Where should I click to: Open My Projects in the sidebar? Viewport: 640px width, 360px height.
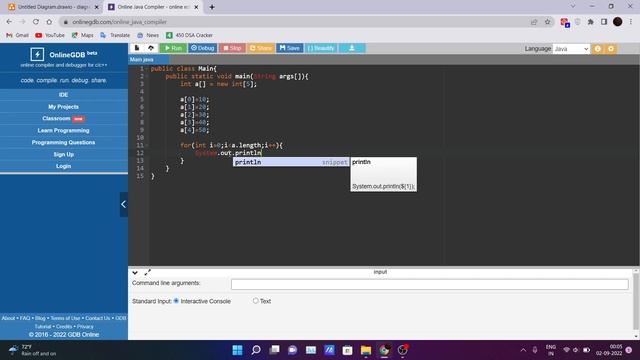(63, 107)
